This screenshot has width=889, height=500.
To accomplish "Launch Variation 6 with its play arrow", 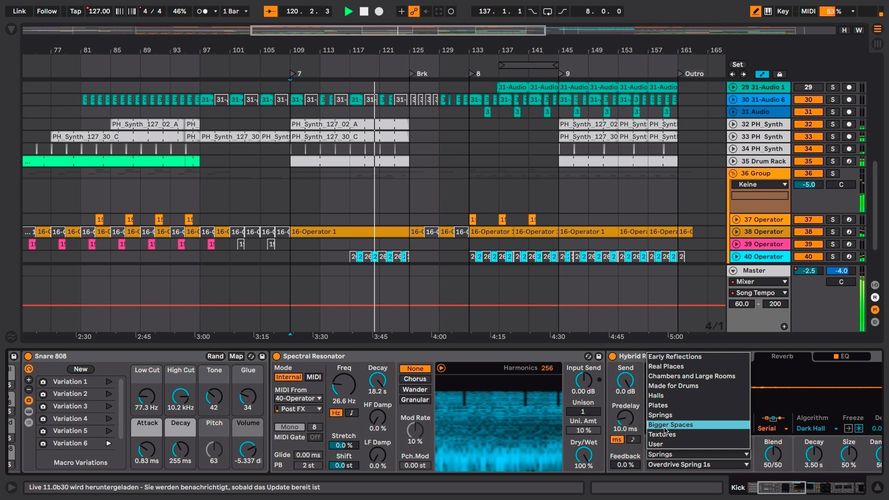I will [x=108, y=443].
